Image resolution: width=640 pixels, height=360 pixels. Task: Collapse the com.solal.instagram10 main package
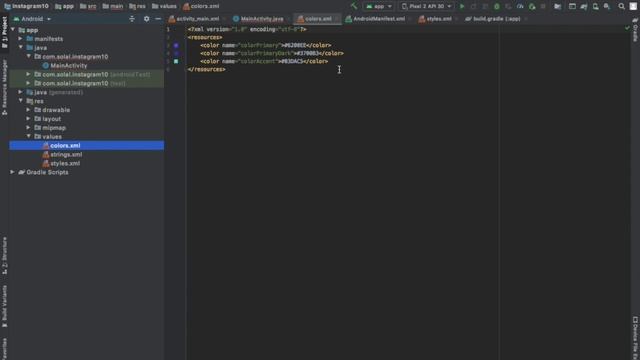tap(29, 56)
